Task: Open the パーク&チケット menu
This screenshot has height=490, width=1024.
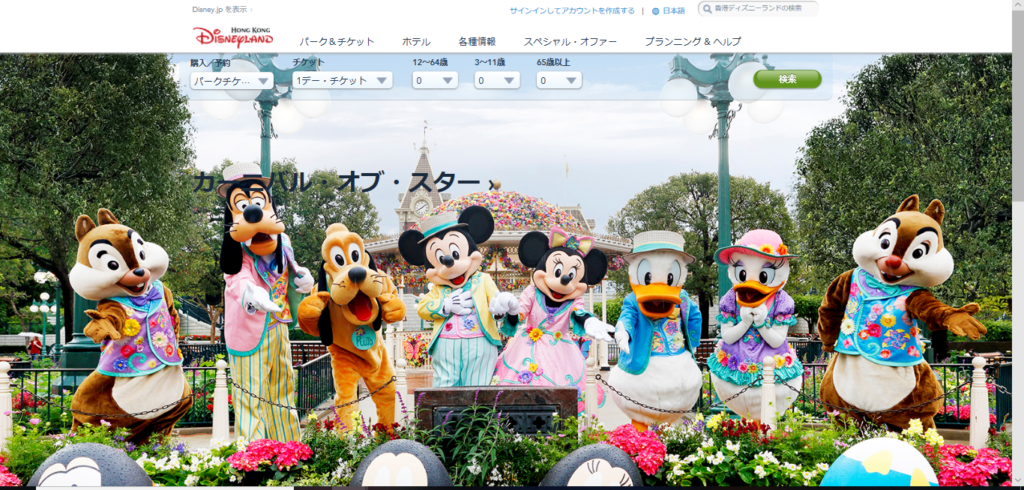Action: pos(337,42)
